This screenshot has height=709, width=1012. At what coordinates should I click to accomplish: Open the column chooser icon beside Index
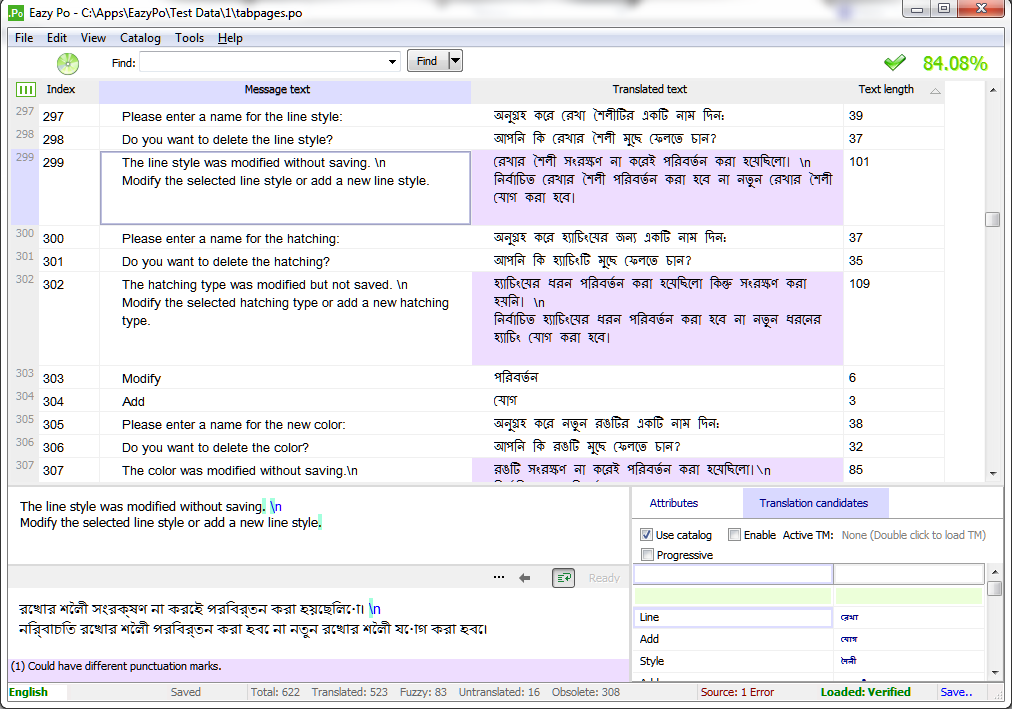26,90
